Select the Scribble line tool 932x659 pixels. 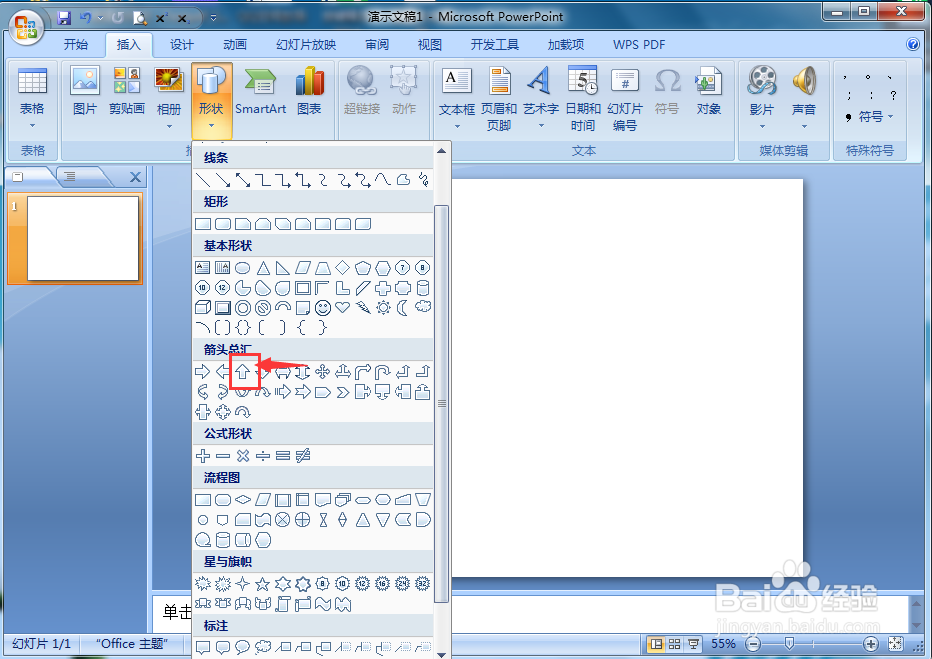tap(423, 180)
